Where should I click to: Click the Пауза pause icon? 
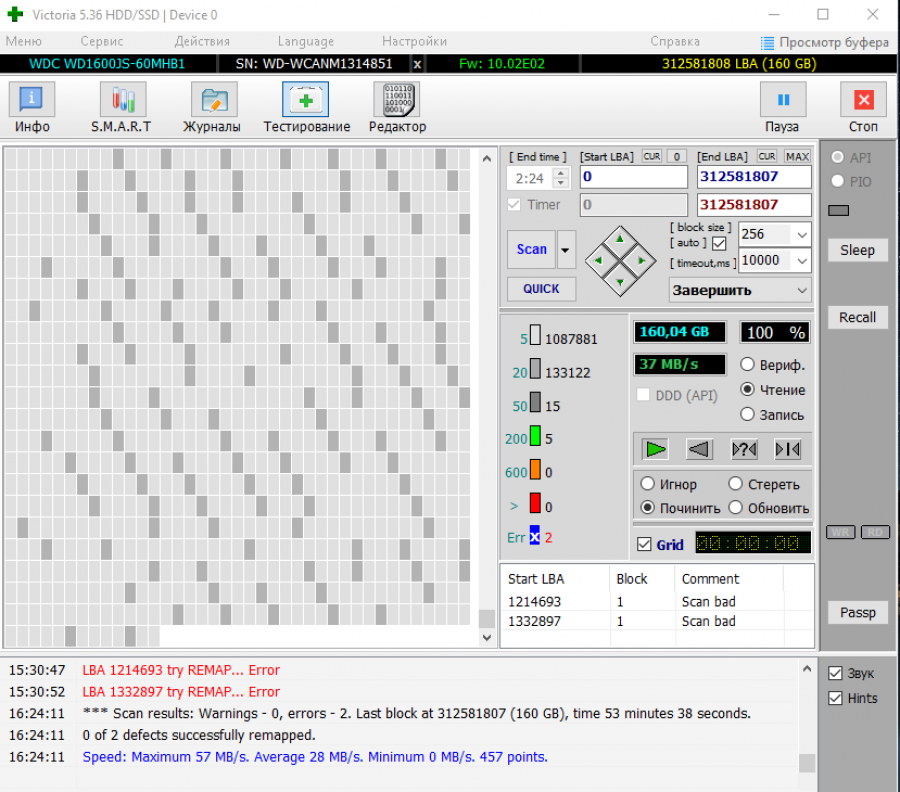click(782, 101)
